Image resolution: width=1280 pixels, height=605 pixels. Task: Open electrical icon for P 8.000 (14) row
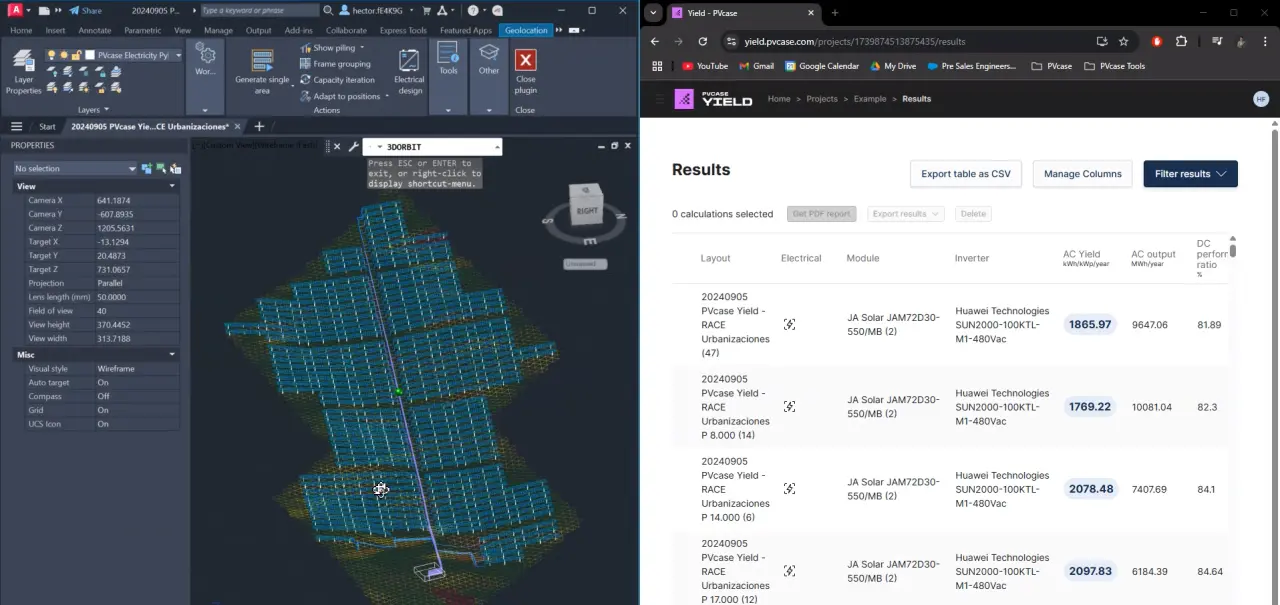point(789,407)
